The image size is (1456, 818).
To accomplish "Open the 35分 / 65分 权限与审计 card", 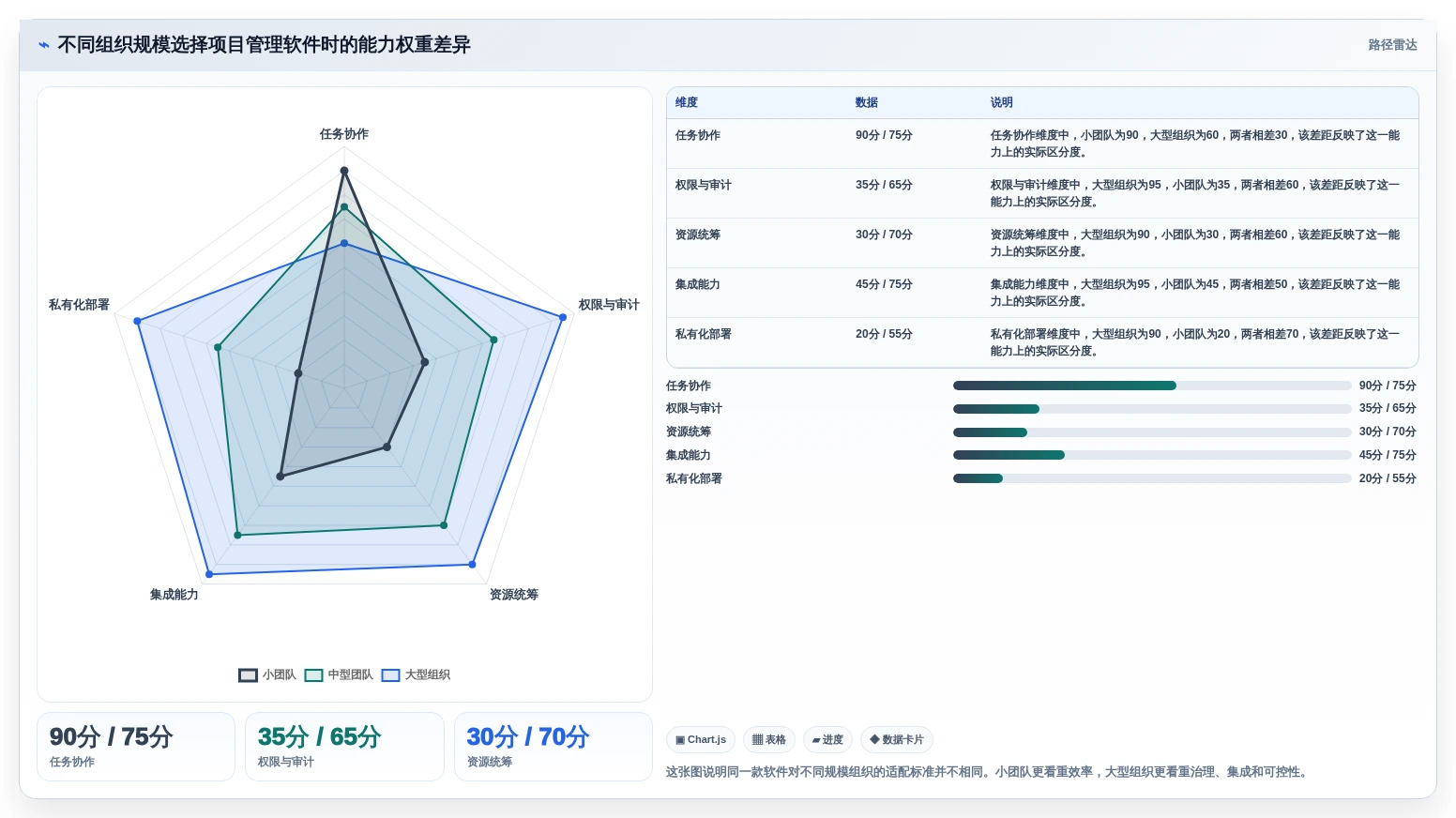I will pos(344,747).
